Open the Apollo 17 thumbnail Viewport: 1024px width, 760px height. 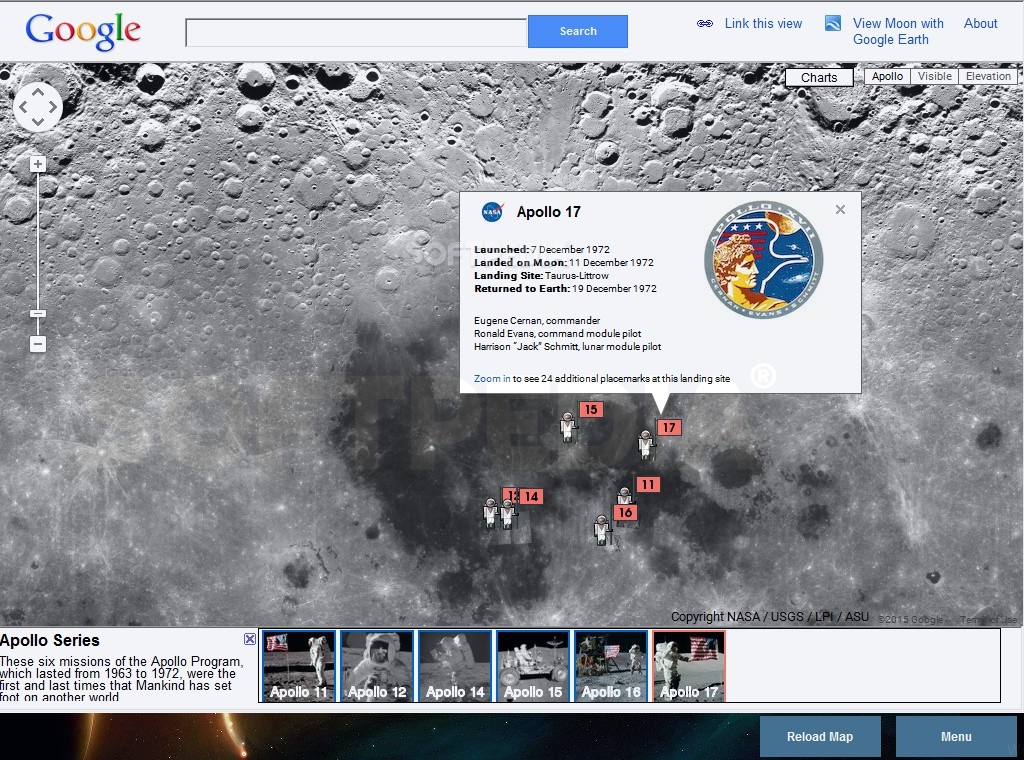[x=689, y=666]
